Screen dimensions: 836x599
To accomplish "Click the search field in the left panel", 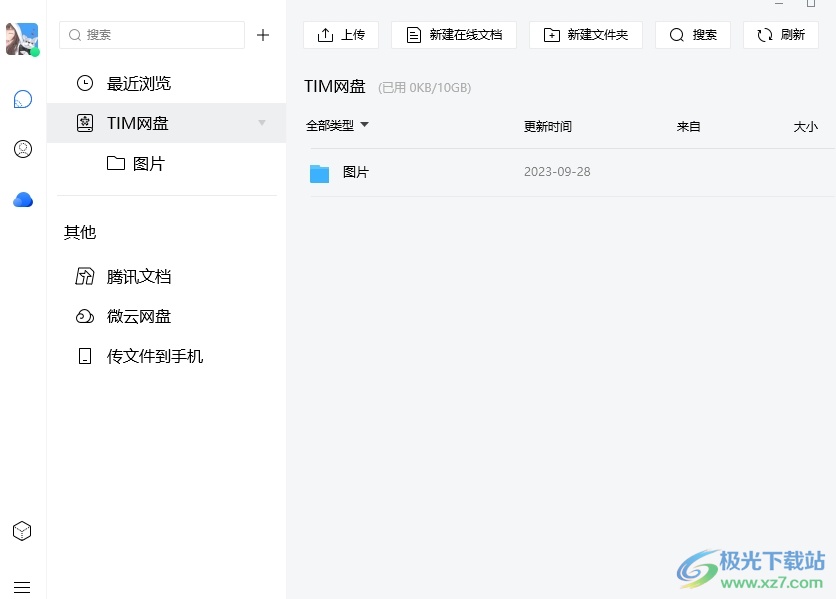I will tap(152, 35).
